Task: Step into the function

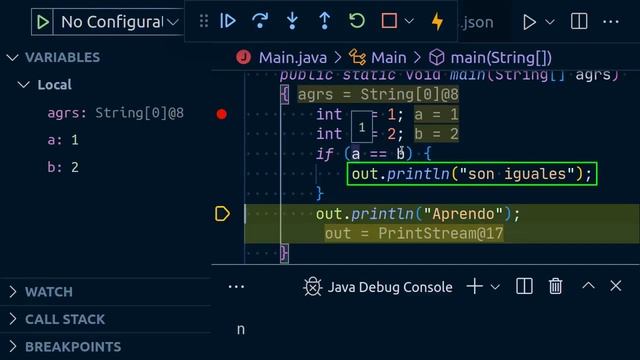Action: [x=292, y=21]
